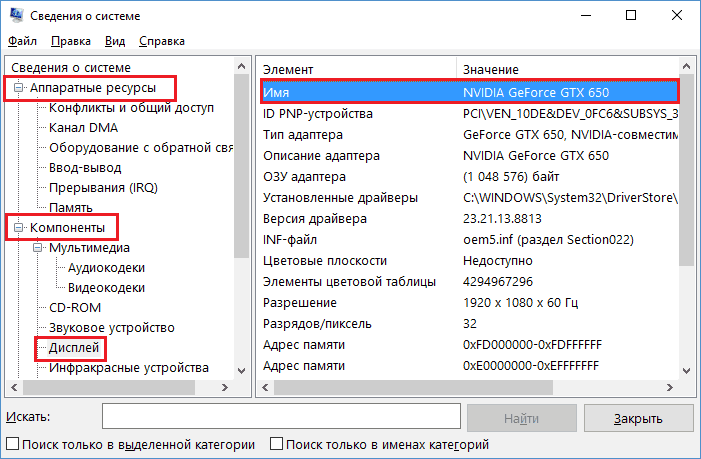Select Прерывания (IRQ) item
This screenshot has height=459, width=701.
click(x=103, y=188)
